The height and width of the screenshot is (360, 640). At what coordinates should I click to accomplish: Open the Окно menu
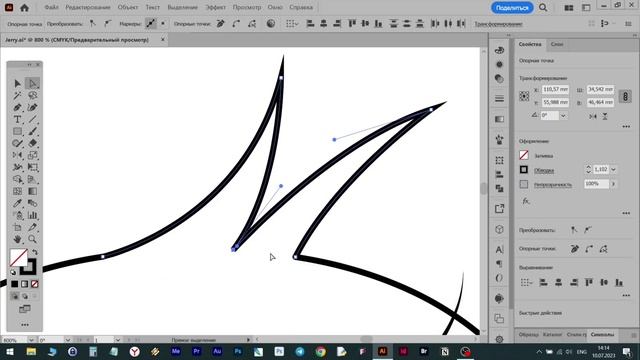coord(275,7)
